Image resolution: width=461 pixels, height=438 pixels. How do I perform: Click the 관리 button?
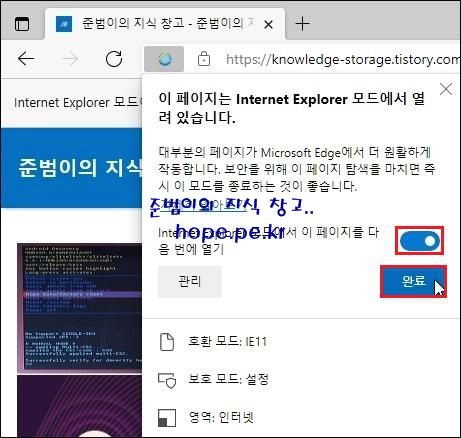[x=190, y=282]
